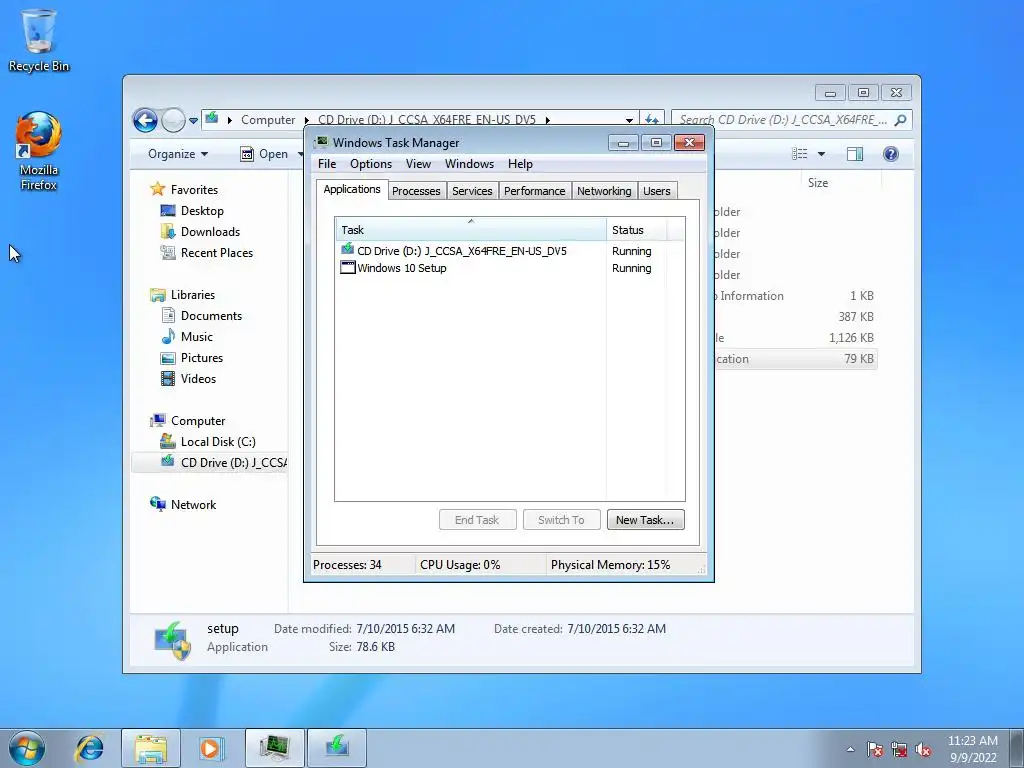Toggle the preview pane icon
The width and height of the screenshot is (1024, 768).
855,154
